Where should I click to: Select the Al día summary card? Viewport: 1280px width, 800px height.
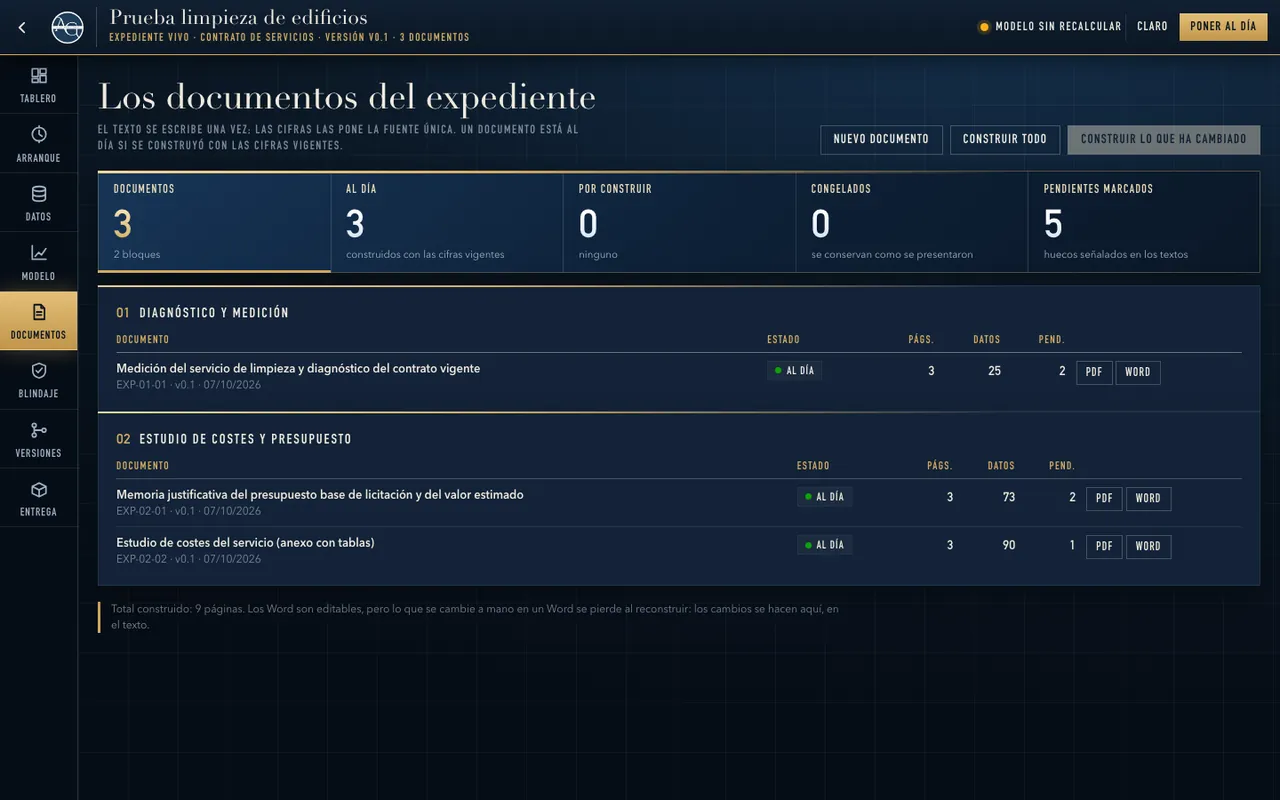pyautogui.click(x=447, y=222)
